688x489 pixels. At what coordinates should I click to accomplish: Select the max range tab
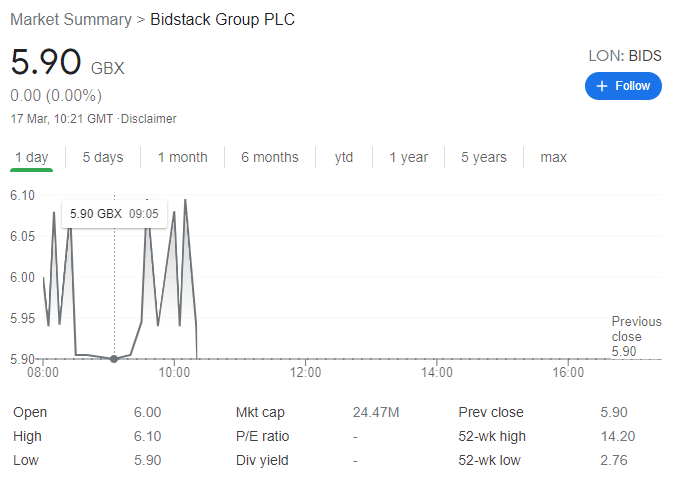click(553, 157)
